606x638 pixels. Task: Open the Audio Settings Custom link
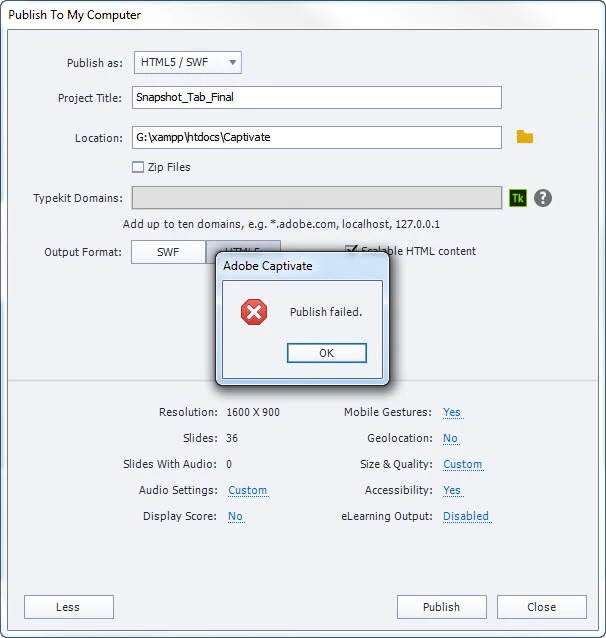pyautogui.click(x=247, y=490)
